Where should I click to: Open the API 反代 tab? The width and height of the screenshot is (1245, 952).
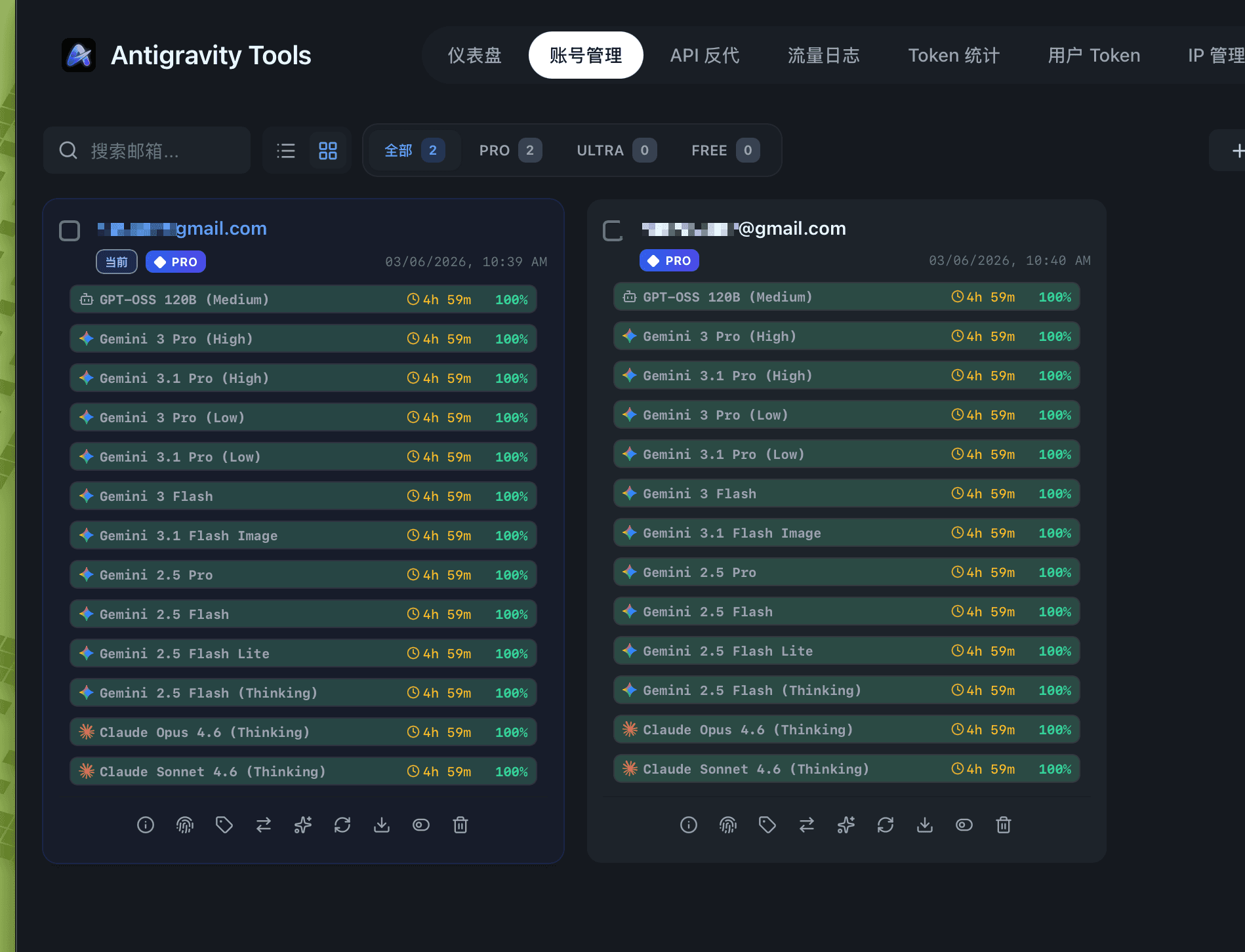click(704, 55)
